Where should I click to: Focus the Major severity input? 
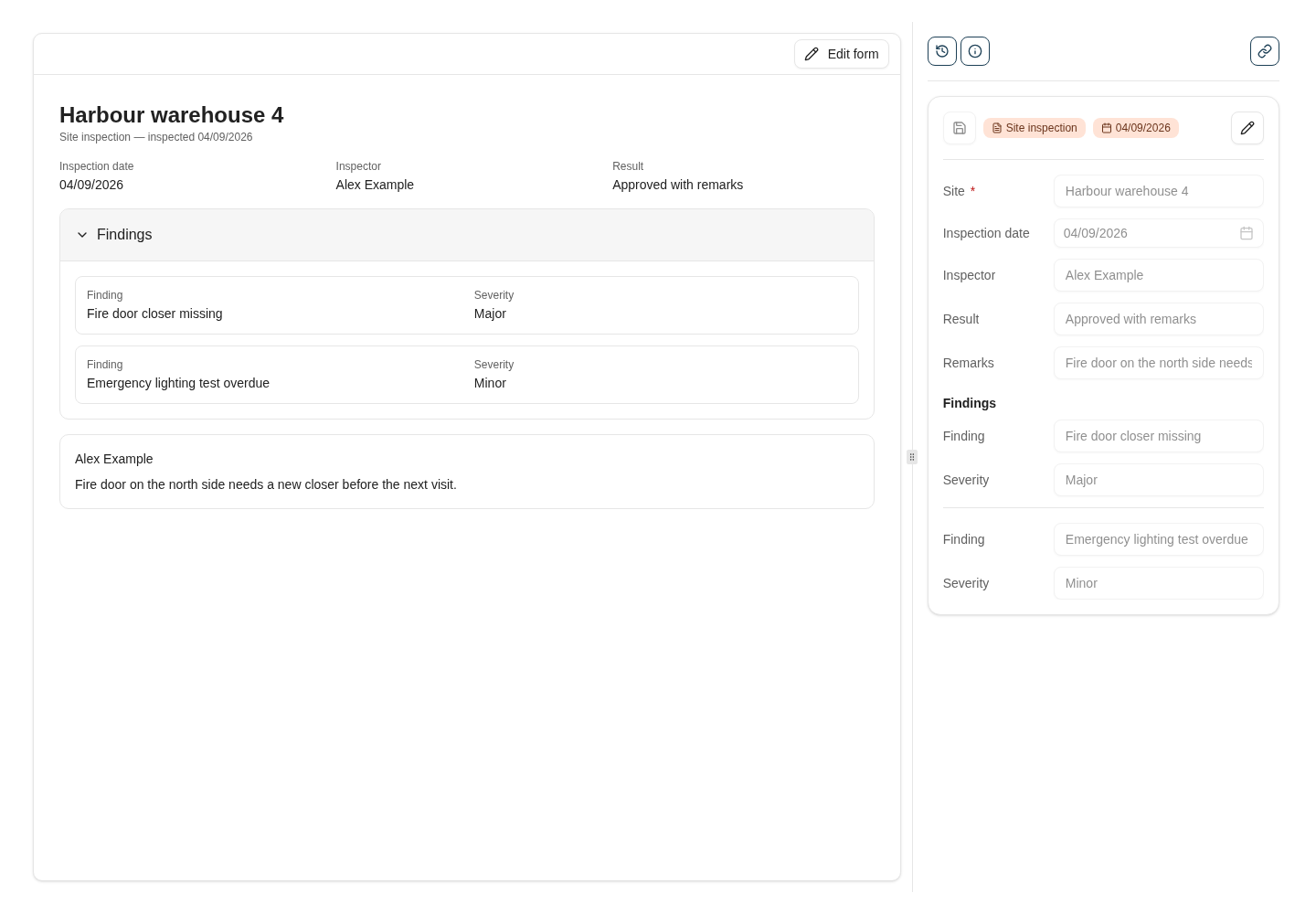(x=1158, y=480)
